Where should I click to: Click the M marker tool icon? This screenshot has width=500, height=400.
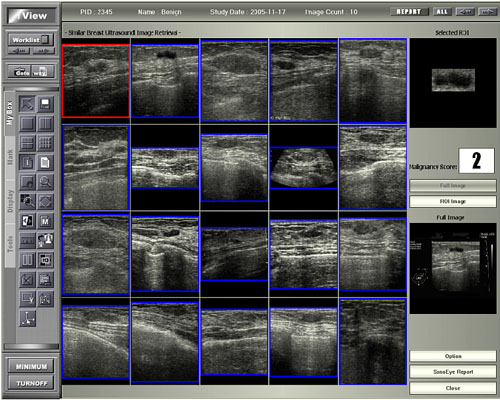[45, 221]
